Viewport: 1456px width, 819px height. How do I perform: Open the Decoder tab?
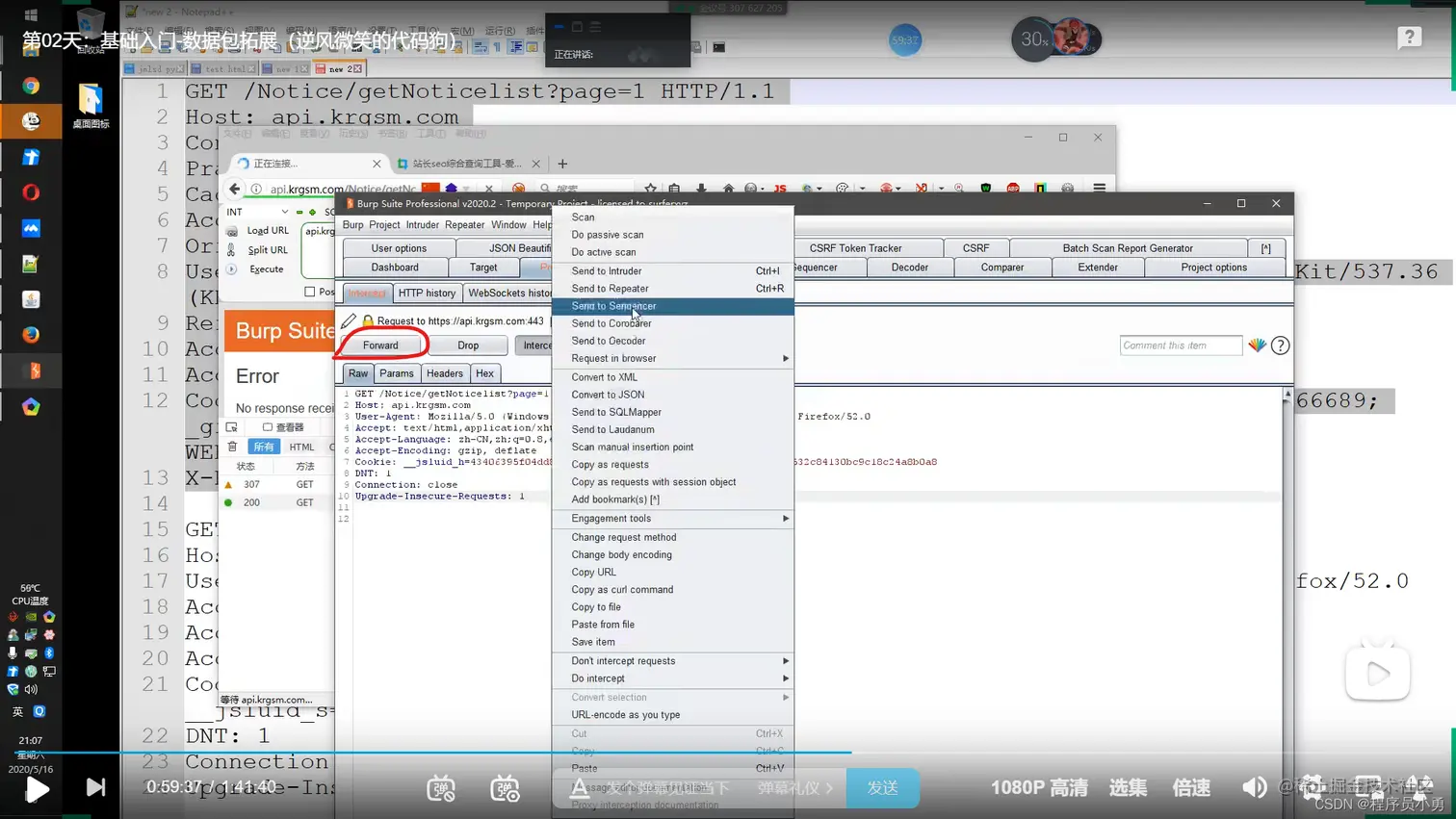coord(910,268)
